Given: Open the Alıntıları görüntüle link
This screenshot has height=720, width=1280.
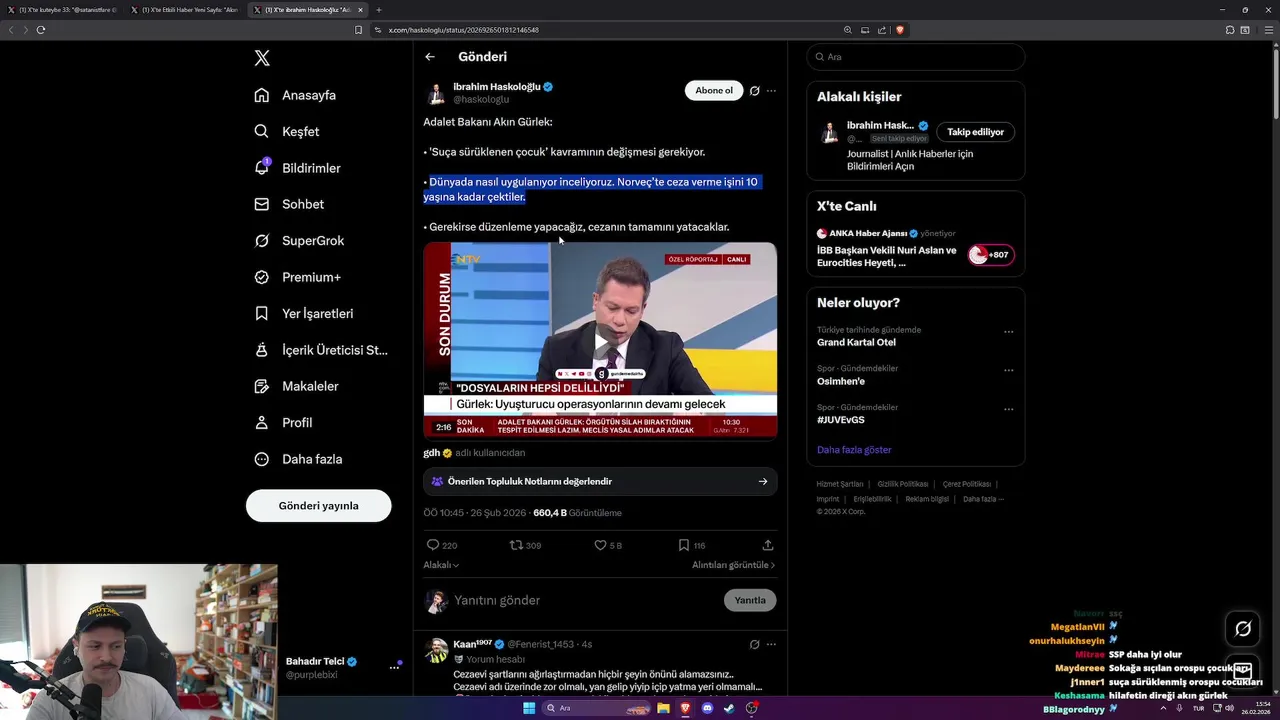Looking at the screenshot, I should [733, 565].
